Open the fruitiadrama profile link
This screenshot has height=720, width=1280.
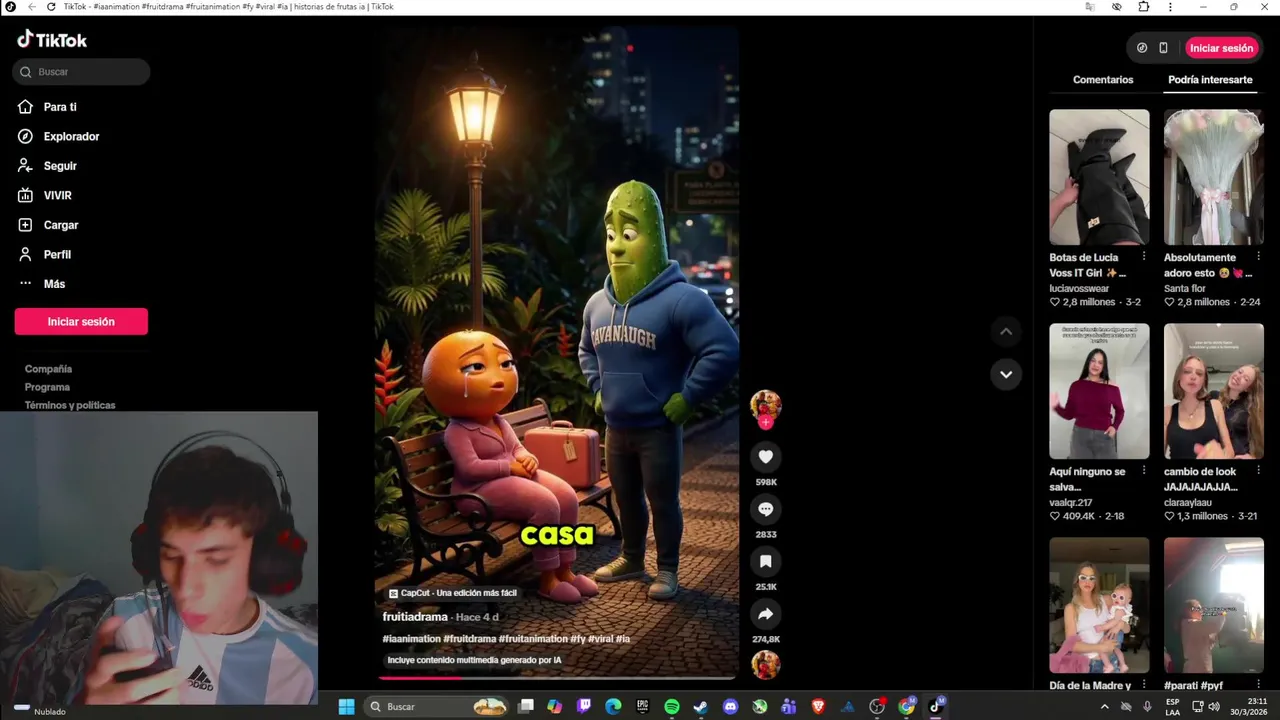pos(415,617)
